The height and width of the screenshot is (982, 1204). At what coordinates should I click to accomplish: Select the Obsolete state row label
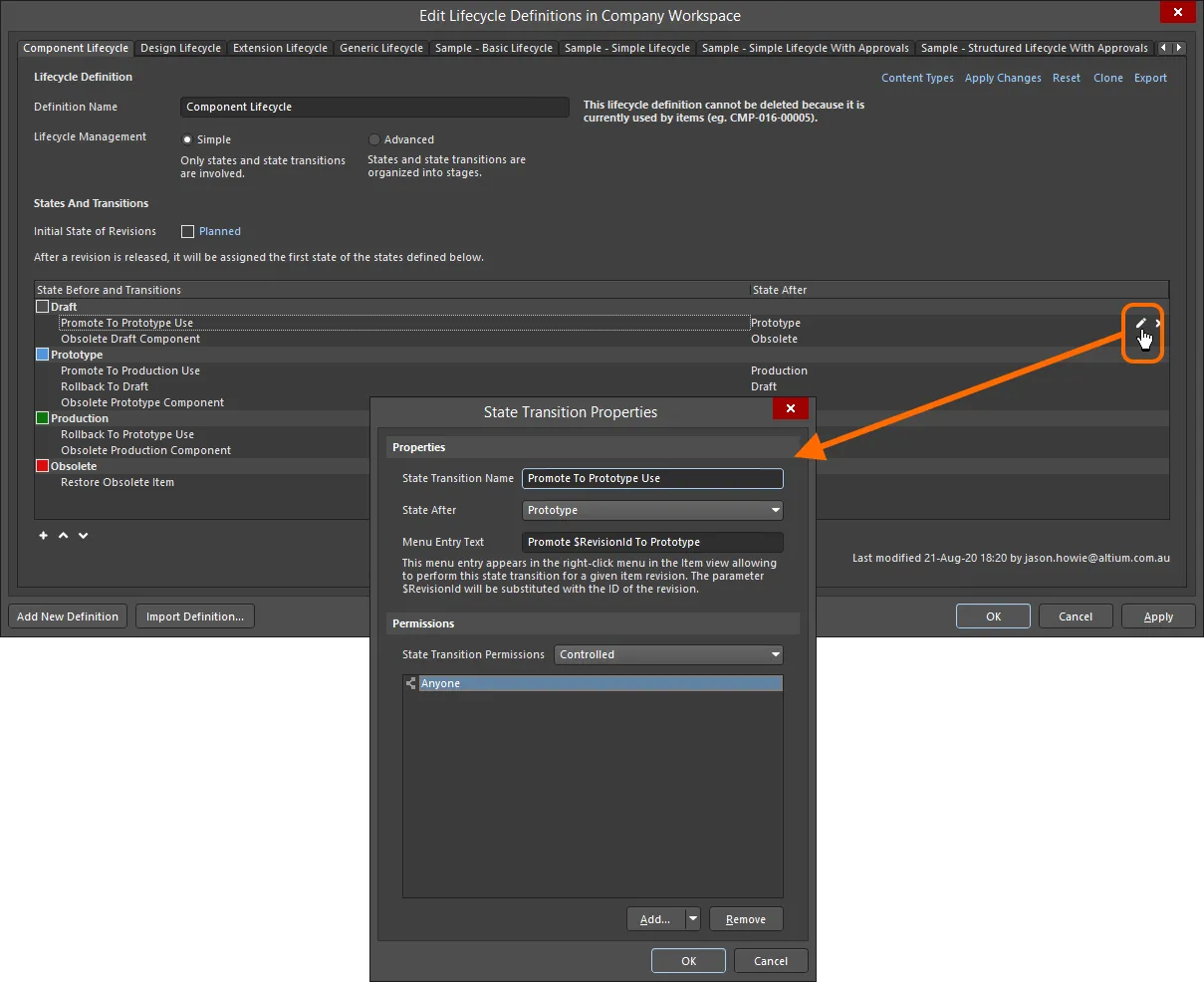74,466
